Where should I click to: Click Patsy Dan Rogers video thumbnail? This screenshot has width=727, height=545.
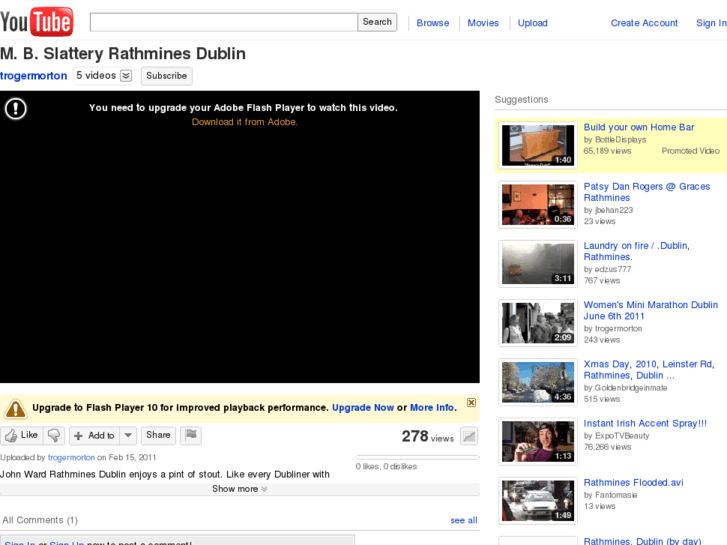click(x=538, y=205)
